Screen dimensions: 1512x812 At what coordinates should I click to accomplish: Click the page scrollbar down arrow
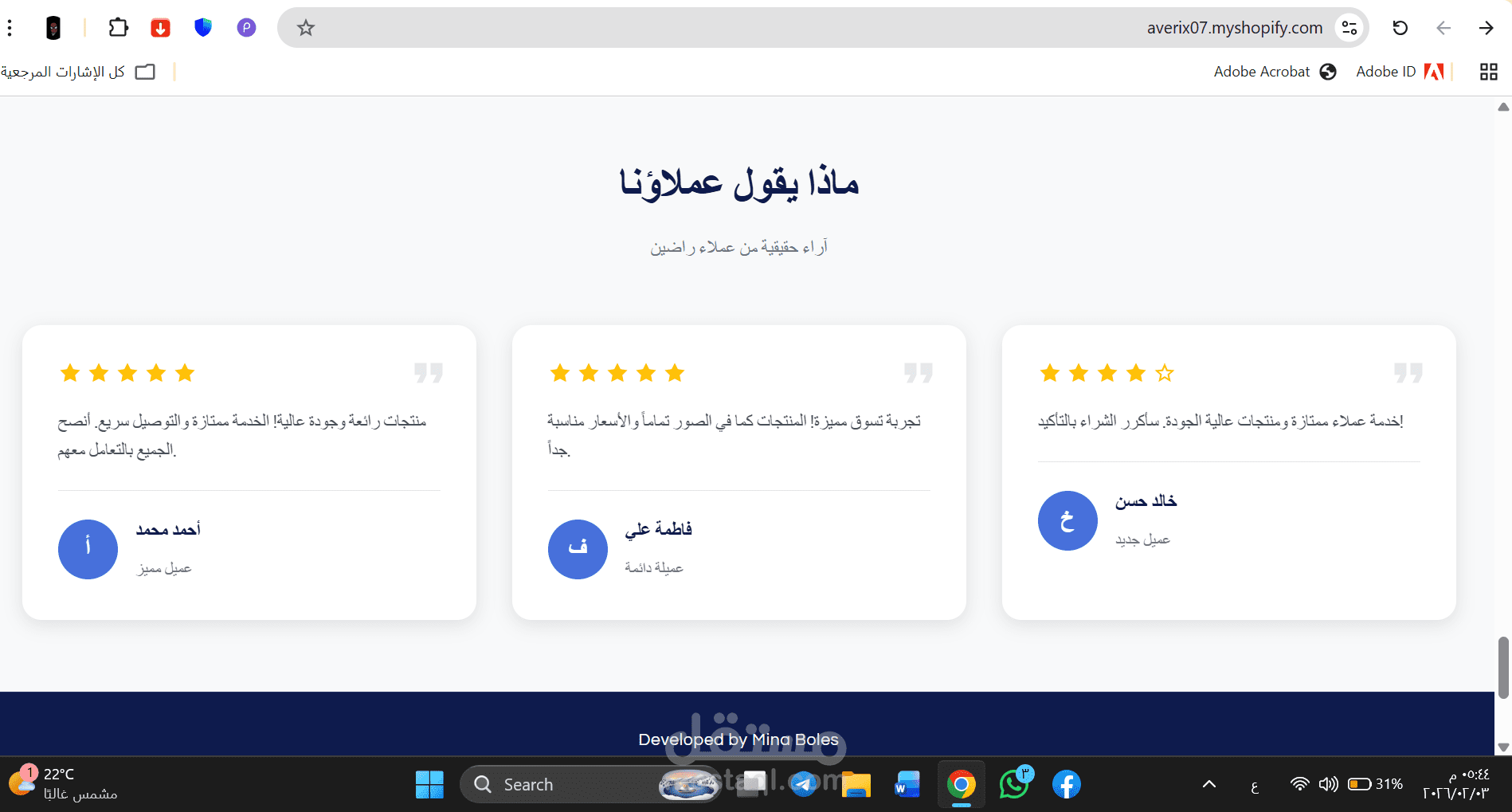point(1503,747)
